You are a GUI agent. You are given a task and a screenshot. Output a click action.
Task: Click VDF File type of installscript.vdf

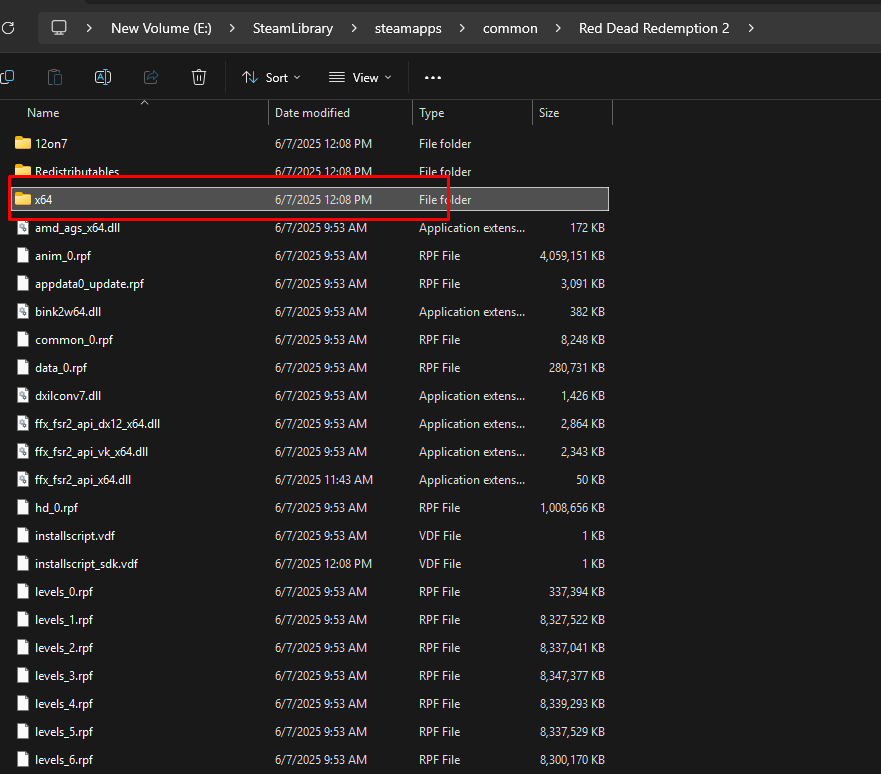tap(440, 536)
